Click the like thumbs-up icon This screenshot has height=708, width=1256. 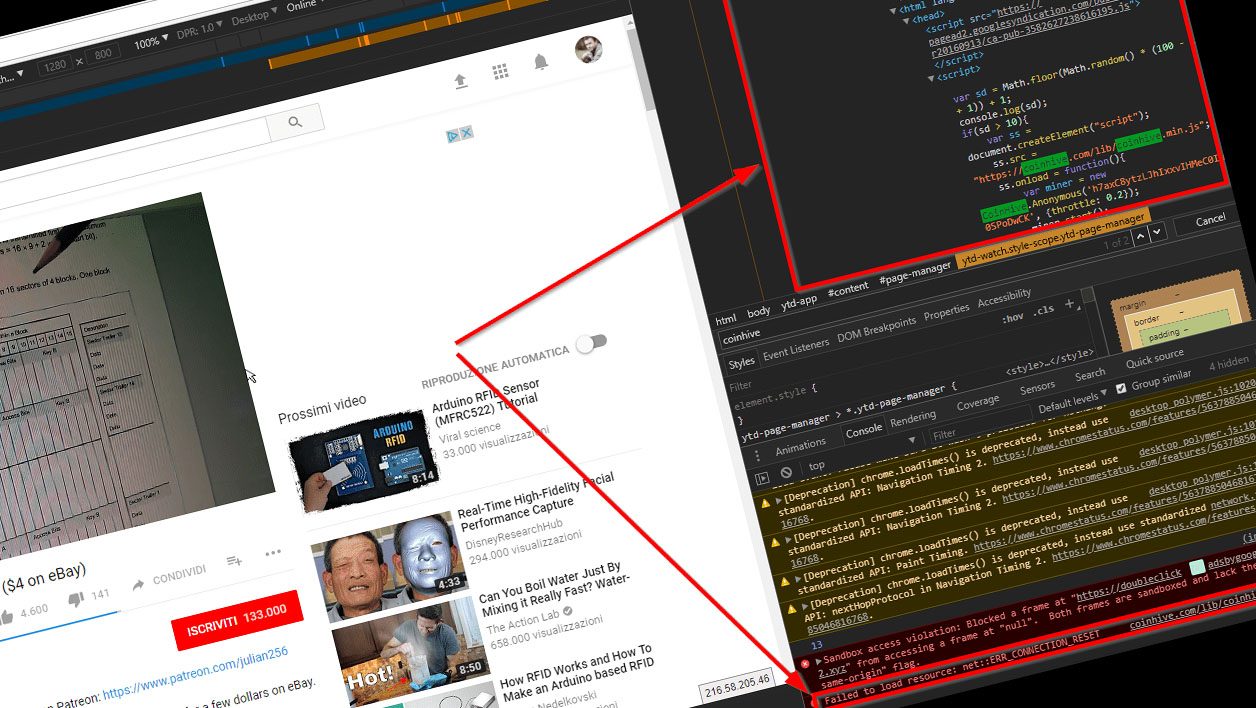coord(7,617)
